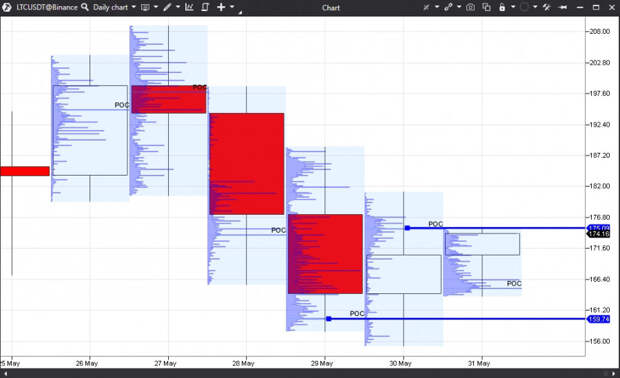The height and width of the screenshot is (378, 620).
Task: Click the link chain icon
Action: click(x=448, y=7)
